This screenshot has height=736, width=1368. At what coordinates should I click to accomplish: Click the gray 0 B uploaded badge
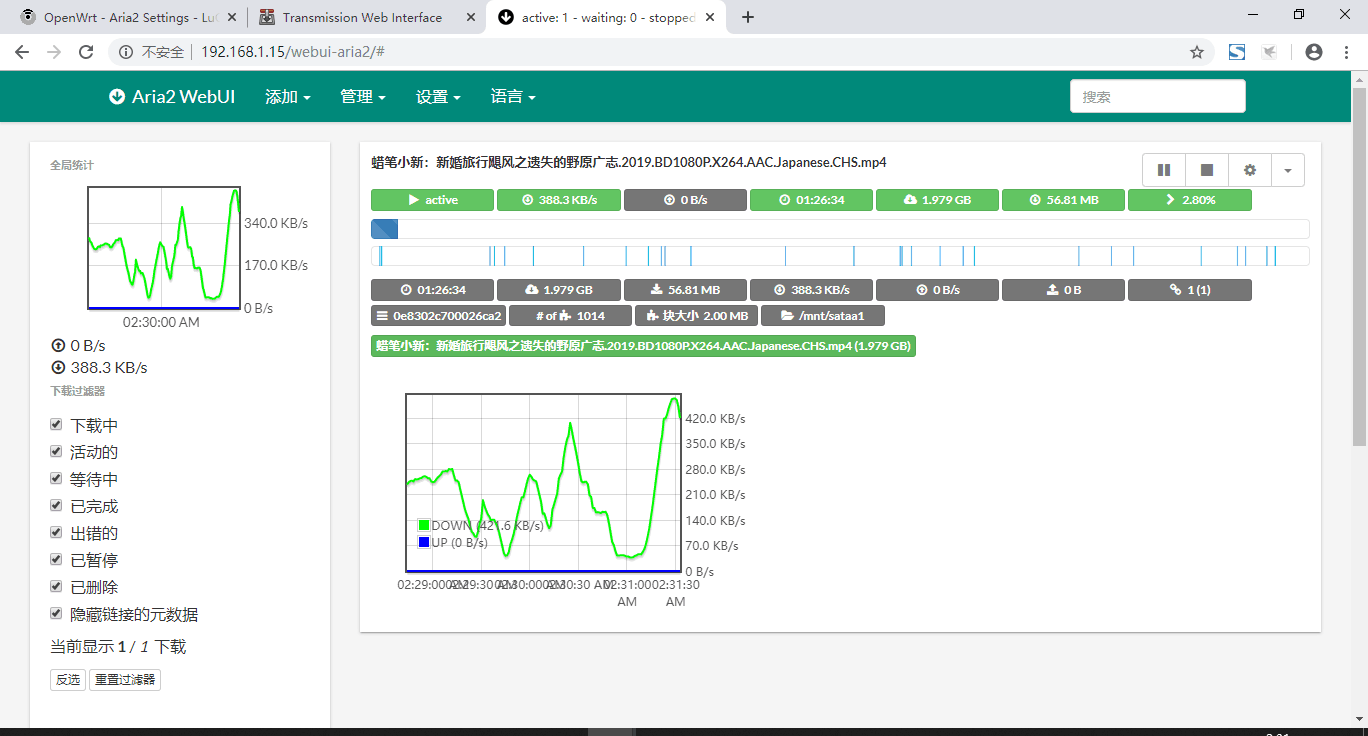[x=1063, y=290]
